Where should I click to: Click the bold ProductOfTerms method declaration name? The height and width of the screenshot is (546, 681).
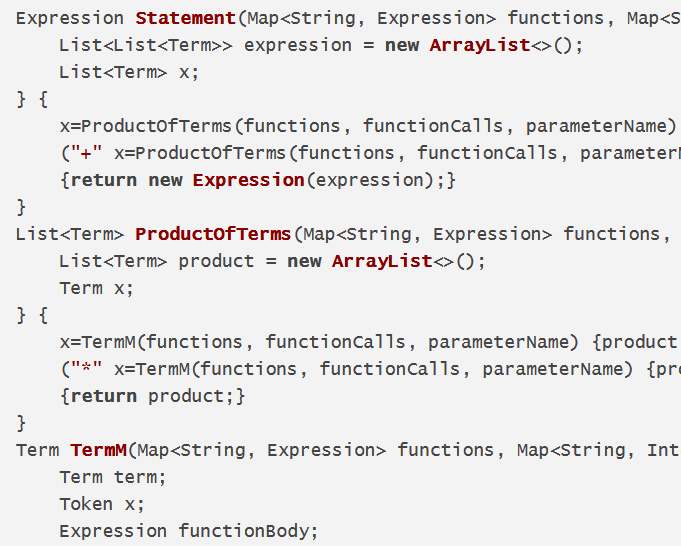coord(212,234)
